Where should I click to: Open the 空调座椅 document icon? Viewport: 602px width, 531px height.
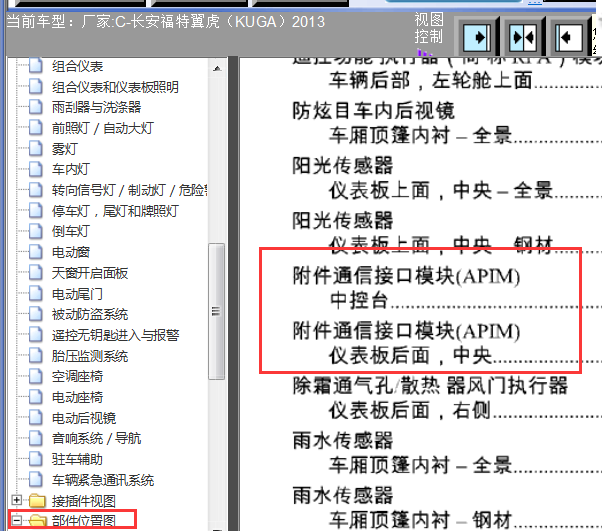(36, 377)
